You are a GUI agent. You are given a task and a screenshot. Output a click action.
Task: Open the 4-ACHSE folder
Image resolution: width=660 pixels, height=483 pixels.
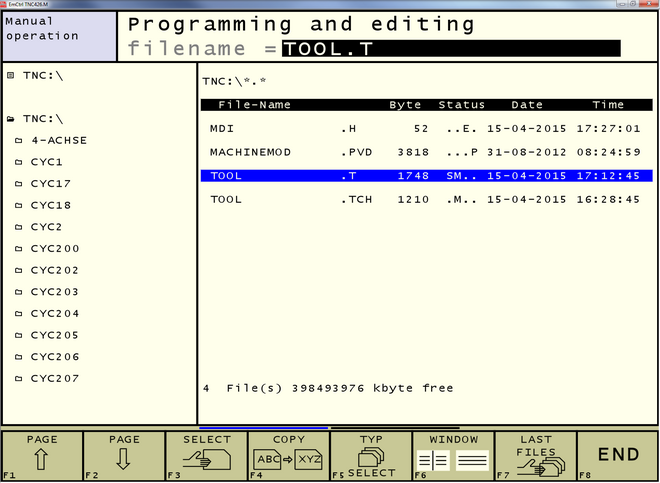click(x=58, y=140)
